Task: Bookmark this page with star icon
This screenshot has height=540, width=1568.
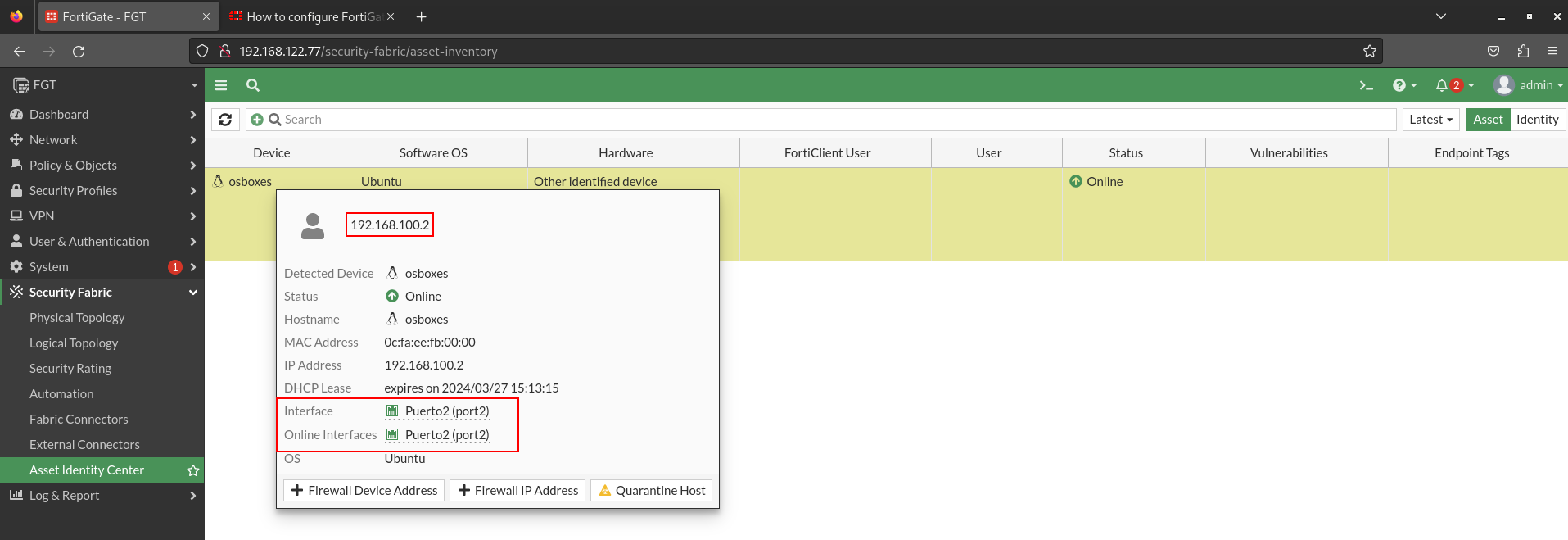Action: click(1369, 52)
